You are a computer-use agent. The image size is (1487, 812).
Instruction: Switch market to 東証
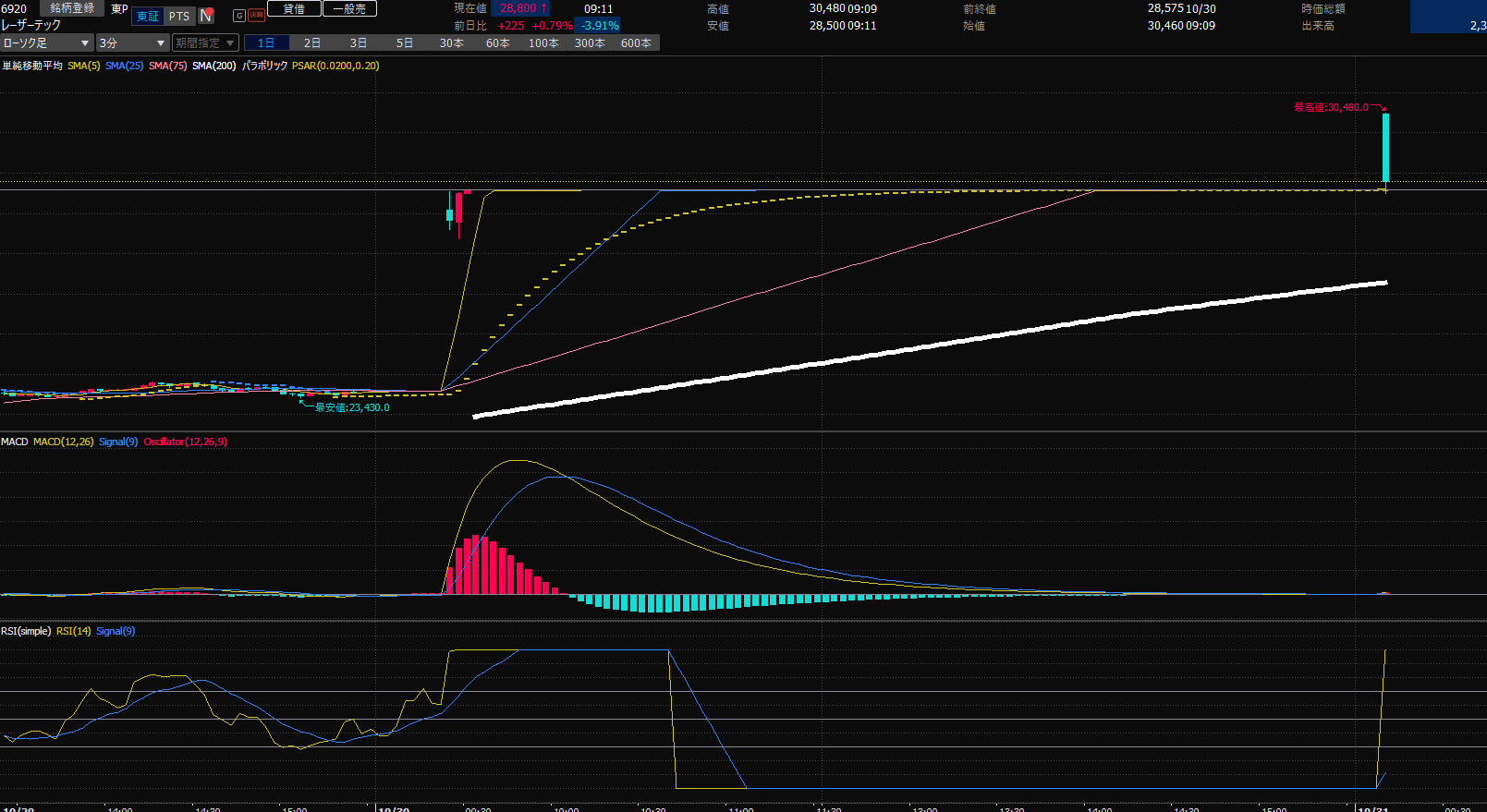[148, 16]
